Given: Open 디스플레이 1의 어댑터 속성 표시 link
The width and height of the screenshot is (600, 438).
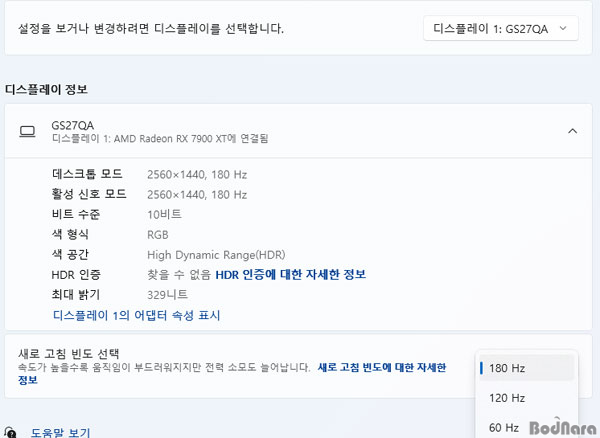Looking at the screenshot, I should point(137,315).
